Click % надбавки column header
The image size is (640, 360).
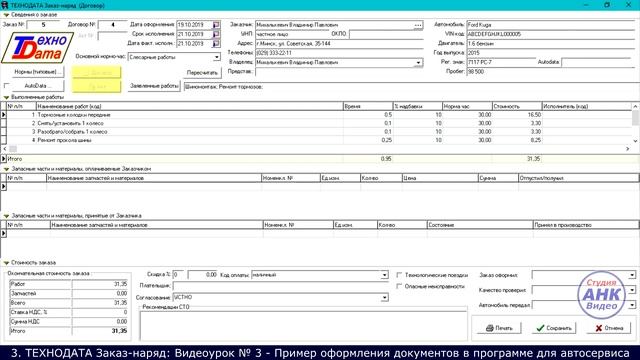(417, 106)
